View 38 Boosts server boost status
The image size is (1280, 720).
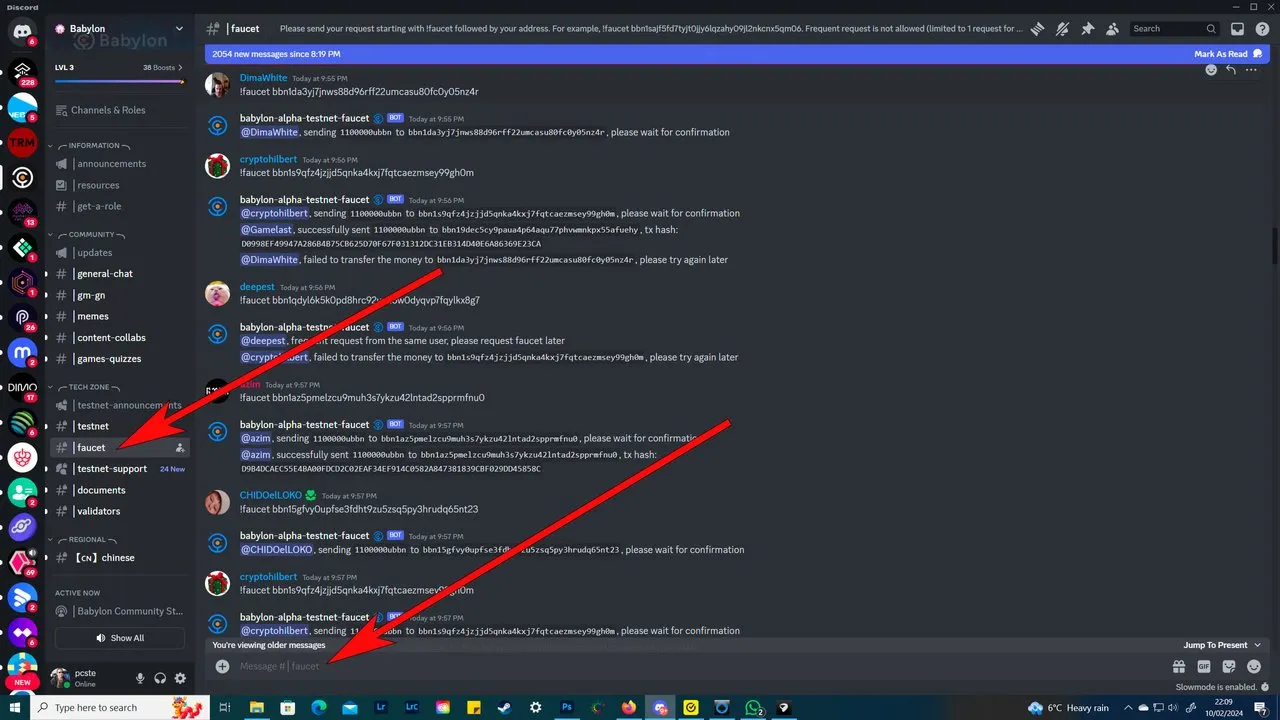coord(163,68)
